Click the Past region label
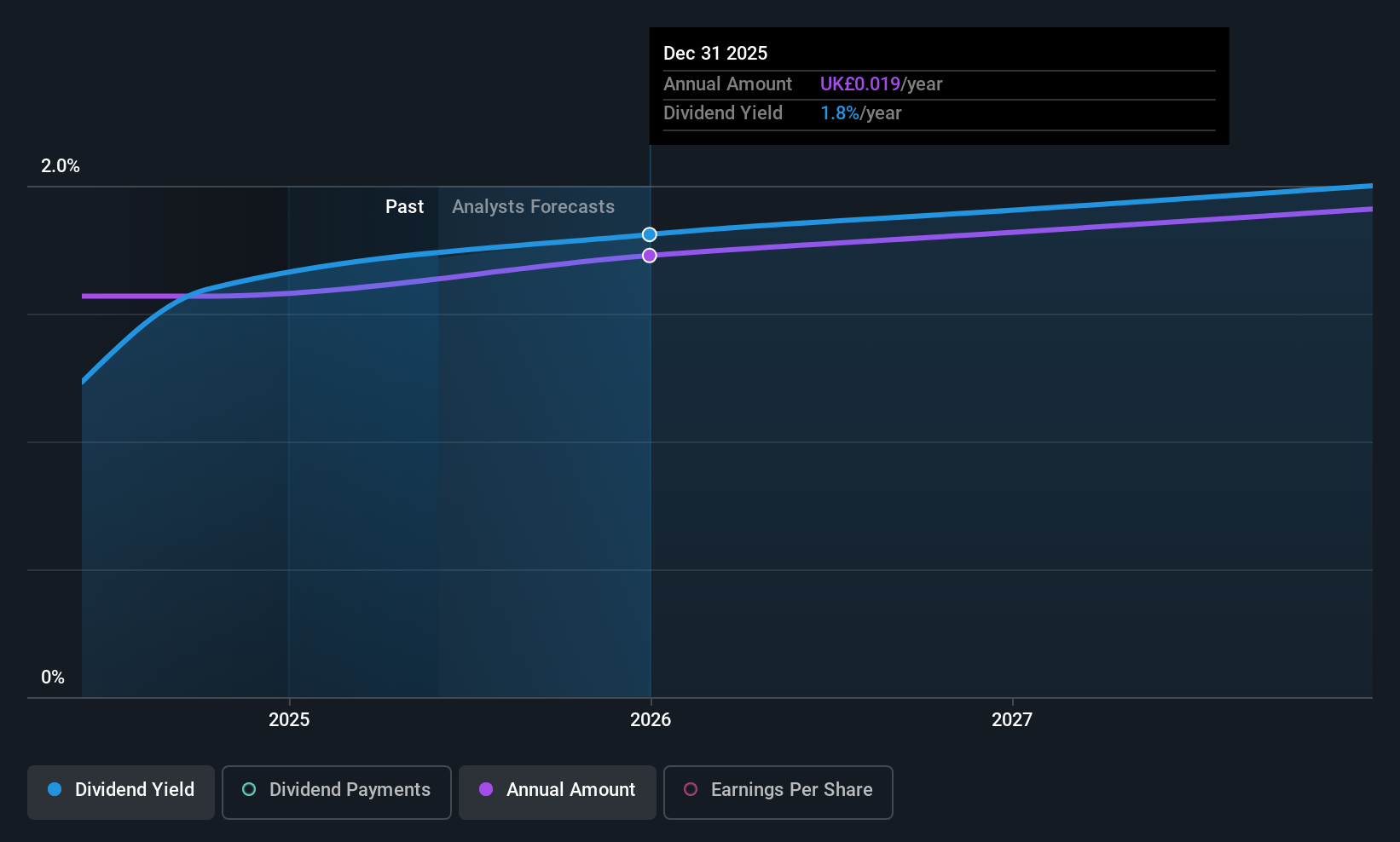Image resolution: width=1400 pixels, height=842 pixels. (x=404, y=206)
